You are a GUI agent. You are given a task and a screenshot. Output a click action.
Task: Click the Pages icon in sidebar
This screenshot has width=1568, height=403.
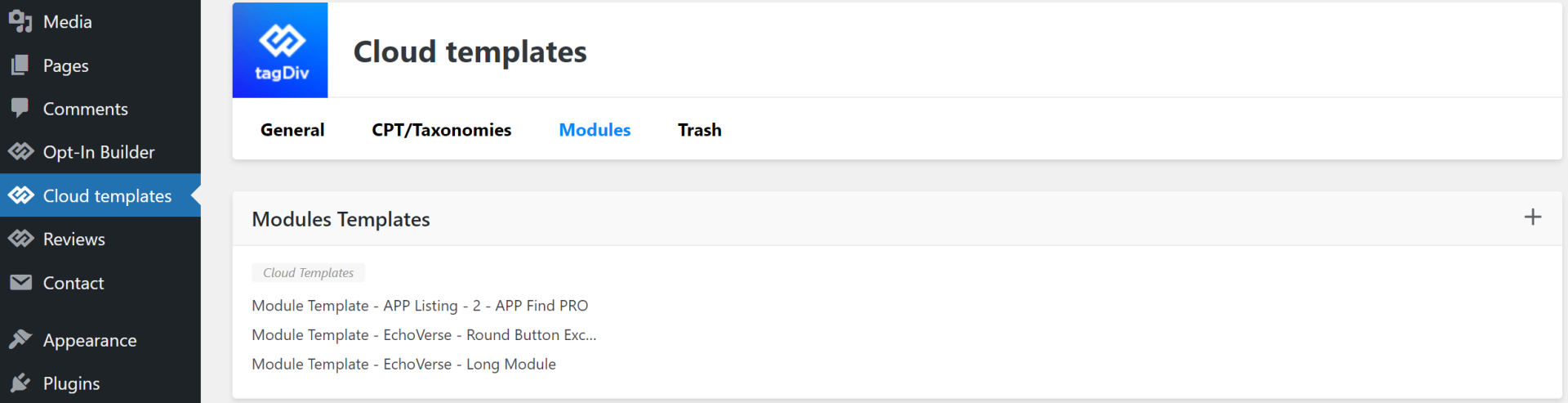coord(20,65)
